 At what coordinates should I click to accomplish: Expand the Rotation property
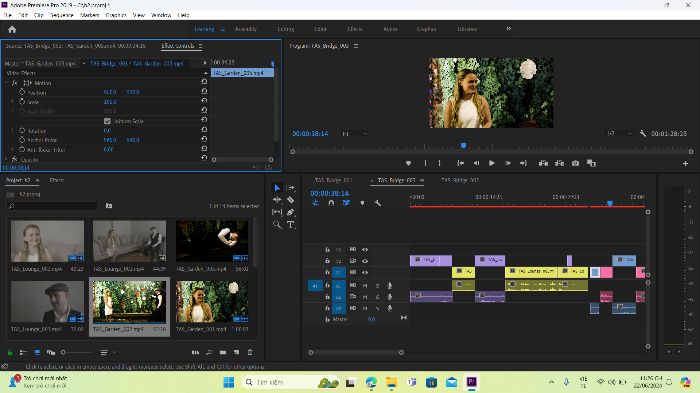pyautogui.click(x=12, y=130)
